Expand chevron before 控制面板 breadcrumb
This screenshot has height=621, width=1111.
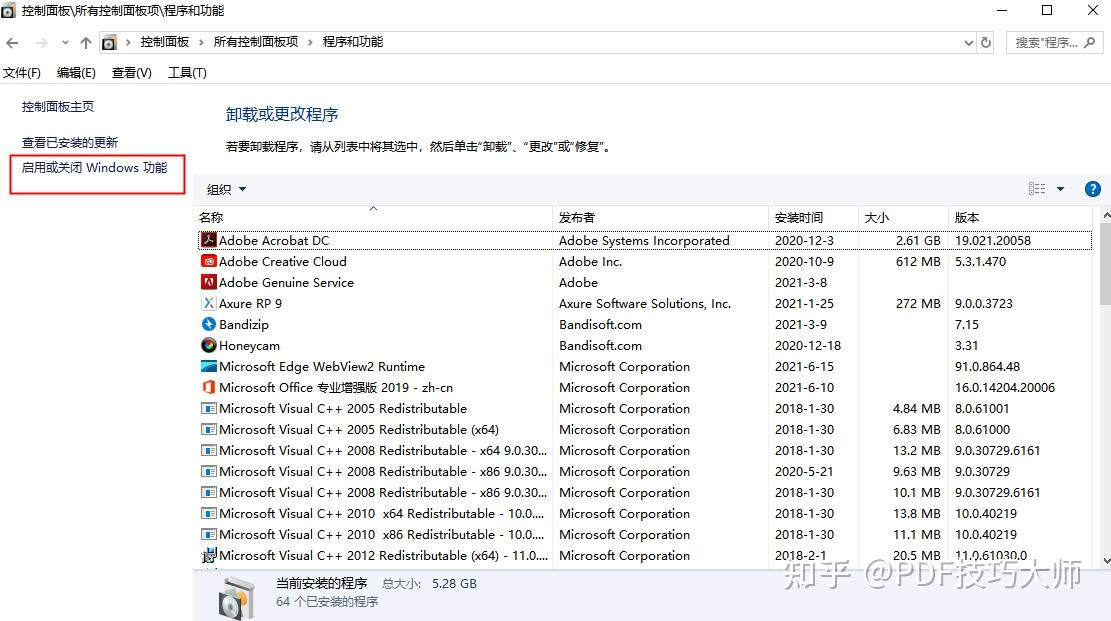[x=128, y=43]
